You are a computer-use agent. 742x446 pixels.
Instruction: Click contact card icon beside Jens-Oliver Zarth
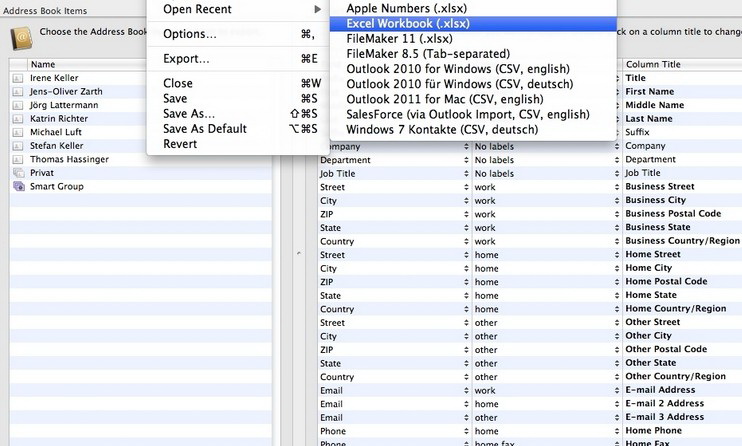pos(18,92)
